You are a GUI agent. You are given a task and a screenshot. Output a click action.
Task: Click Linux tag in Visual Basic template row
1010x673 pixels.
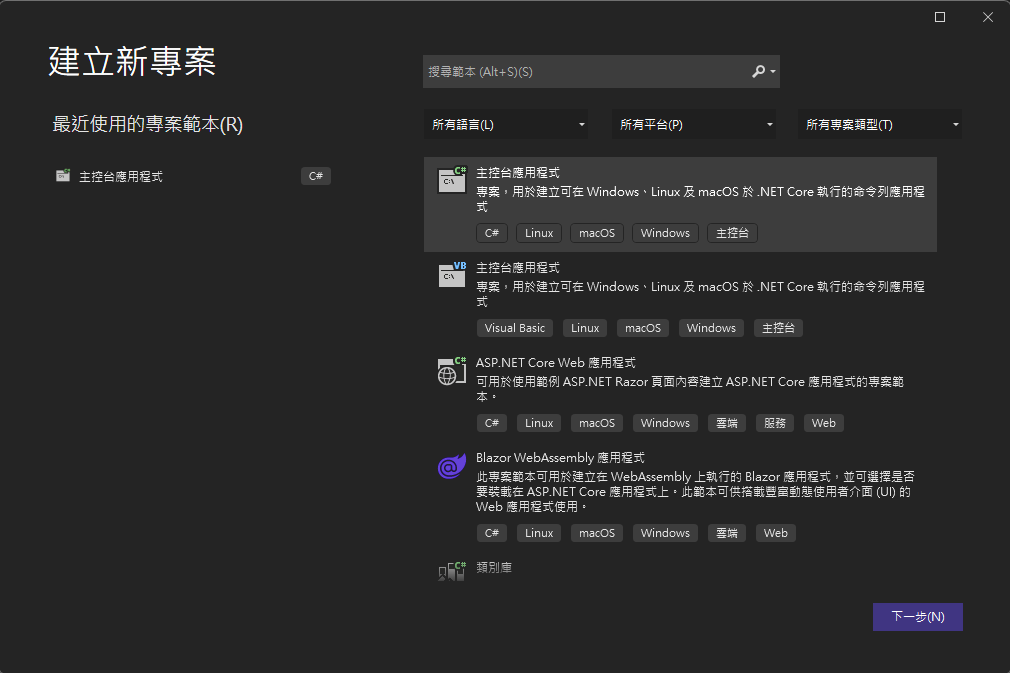(x=585, y=328)
